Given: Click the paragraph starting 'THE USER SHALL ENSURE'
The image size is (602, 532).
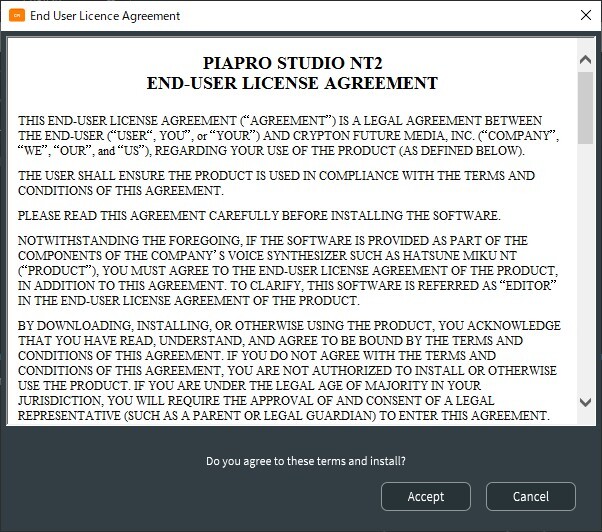Looking at the screenshot, I should (276, 183).
